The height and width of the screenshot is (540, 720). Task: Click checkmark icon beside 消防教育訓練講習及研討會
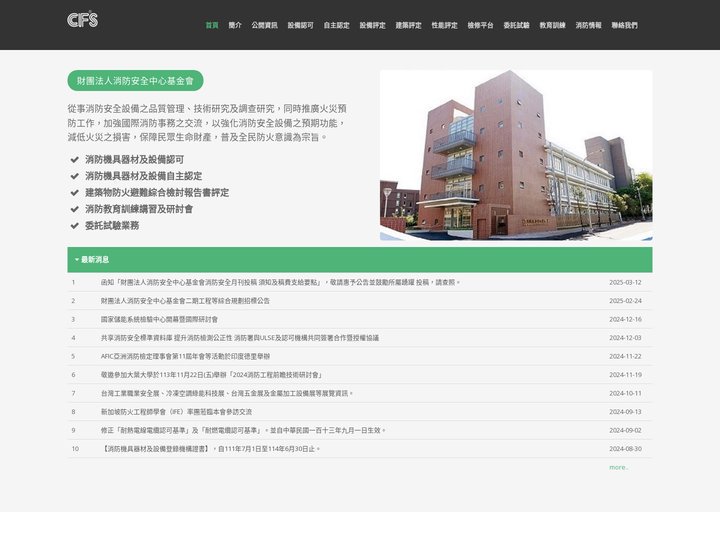[x=74, y=209]
